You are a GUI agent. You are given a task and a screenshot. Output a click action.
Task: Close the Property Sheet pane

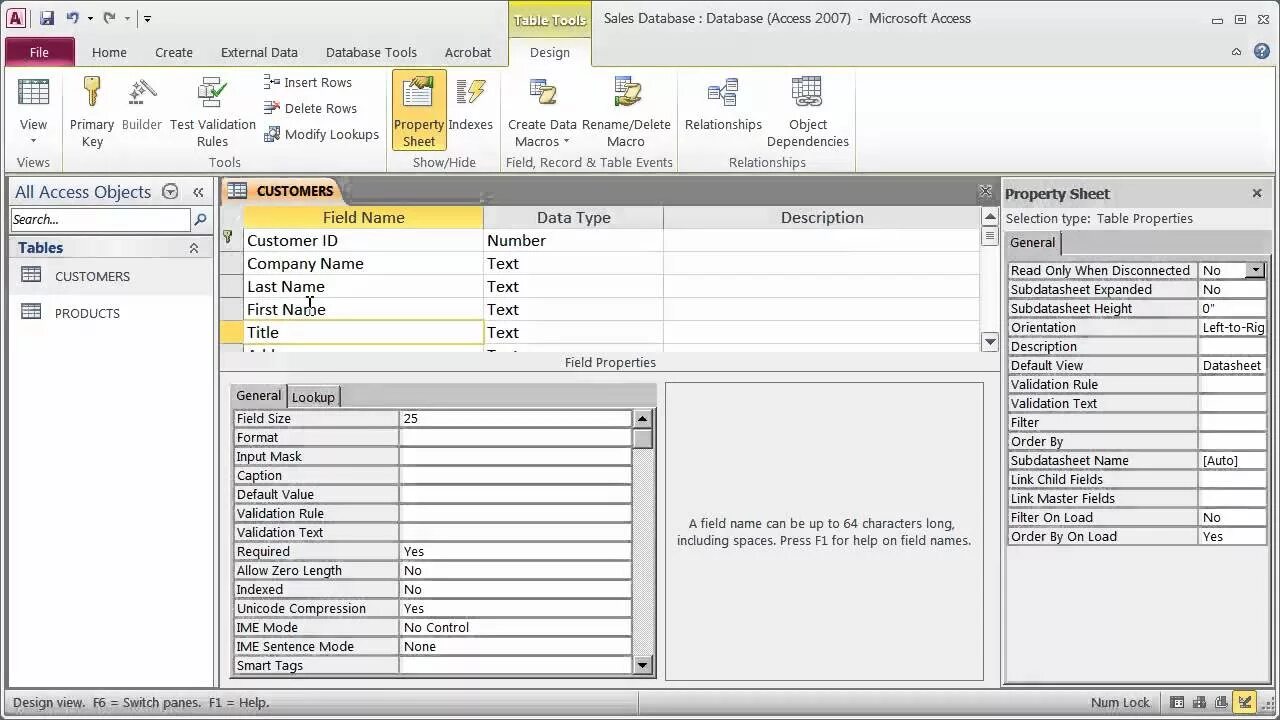tap(1257, 193)
